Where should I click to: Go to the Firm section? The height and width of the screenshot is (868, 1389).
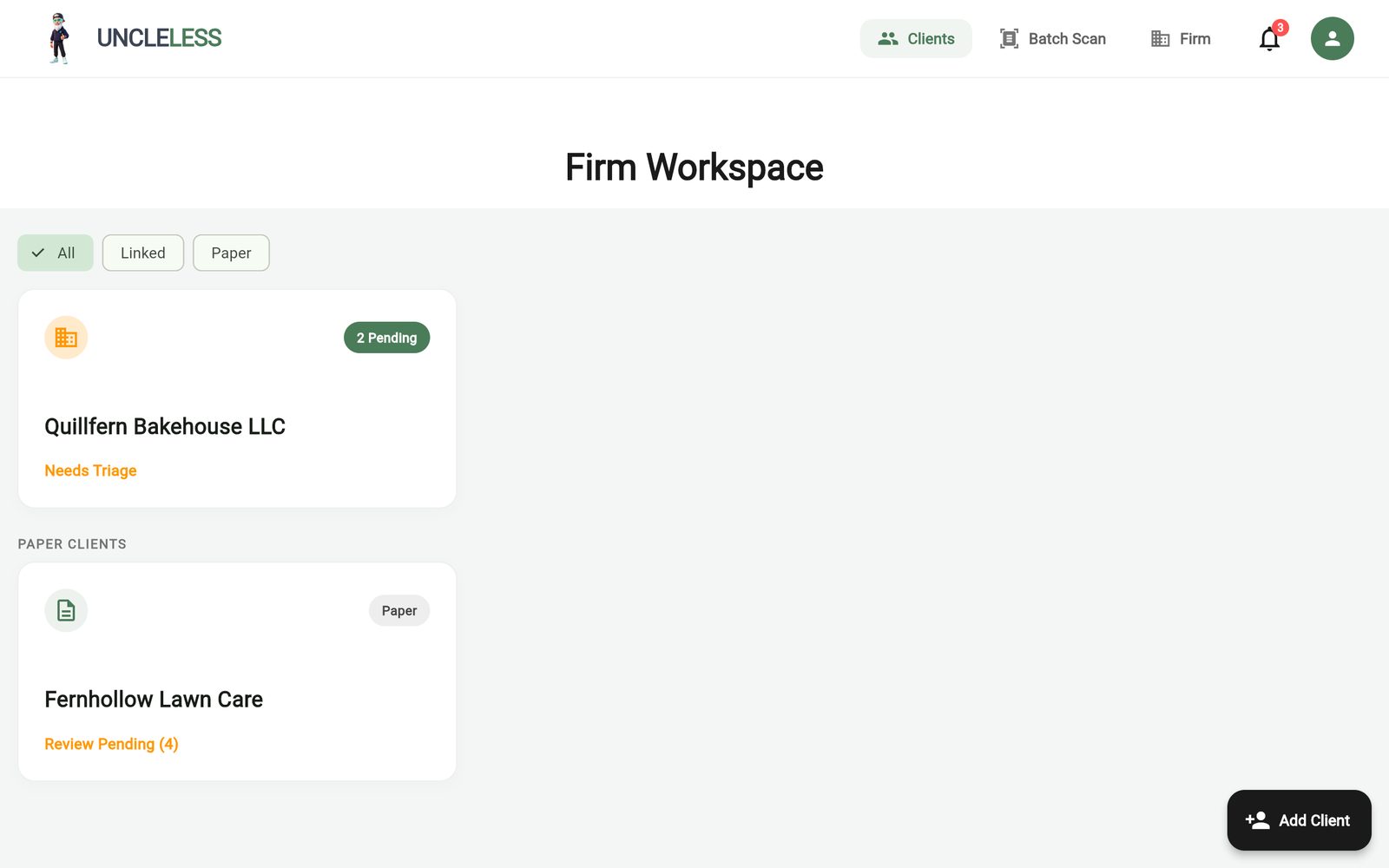coord(1181,38)
